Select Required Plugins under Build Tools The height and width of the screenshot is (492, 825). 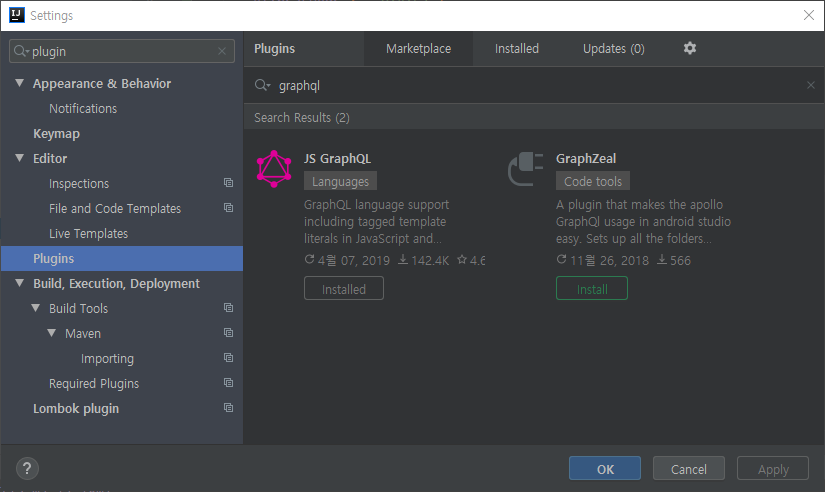94,384
